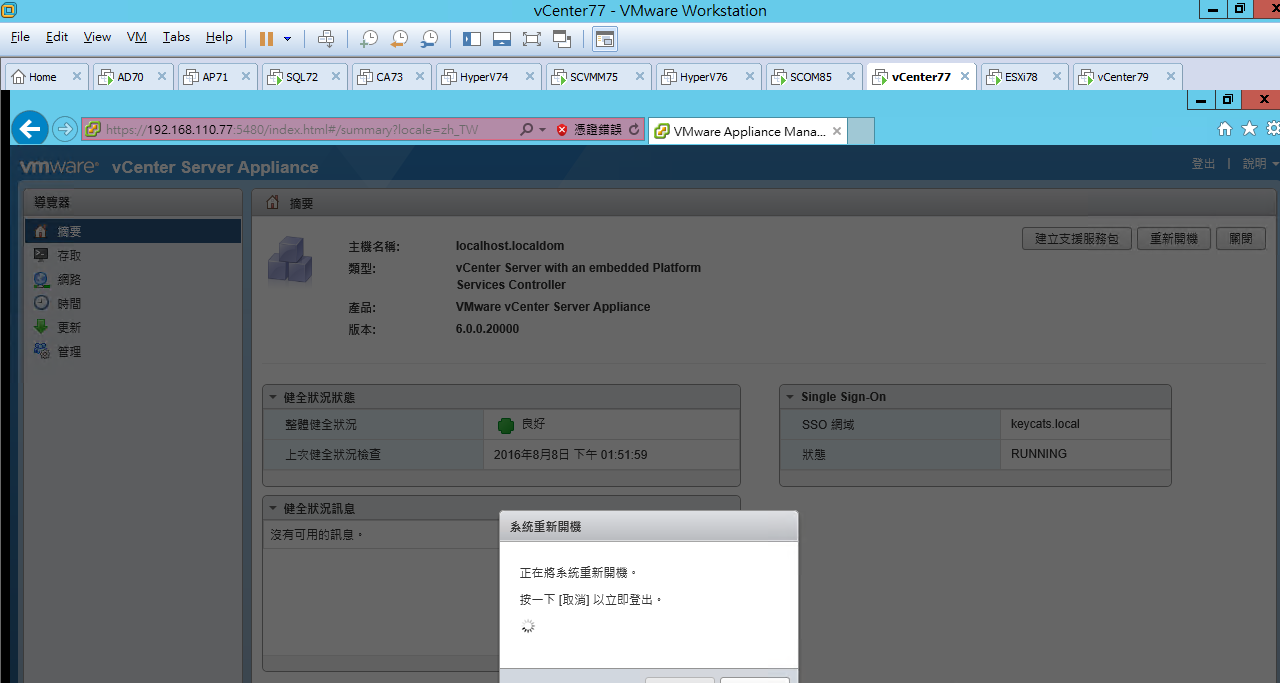Click the browser favorites star icon

[x=1249, y=129]
